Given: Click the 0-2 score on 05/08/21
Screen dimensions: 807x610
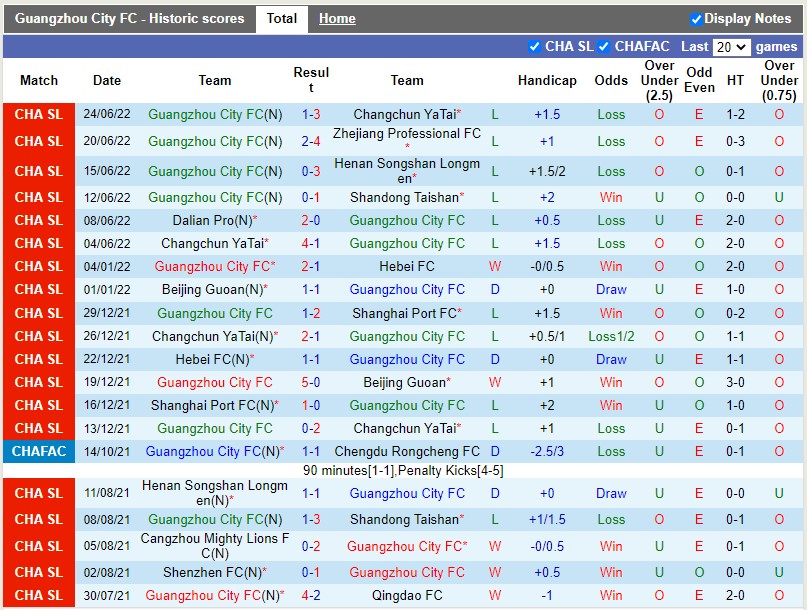Looking at the screenshot, I should [x=311, y=546].
